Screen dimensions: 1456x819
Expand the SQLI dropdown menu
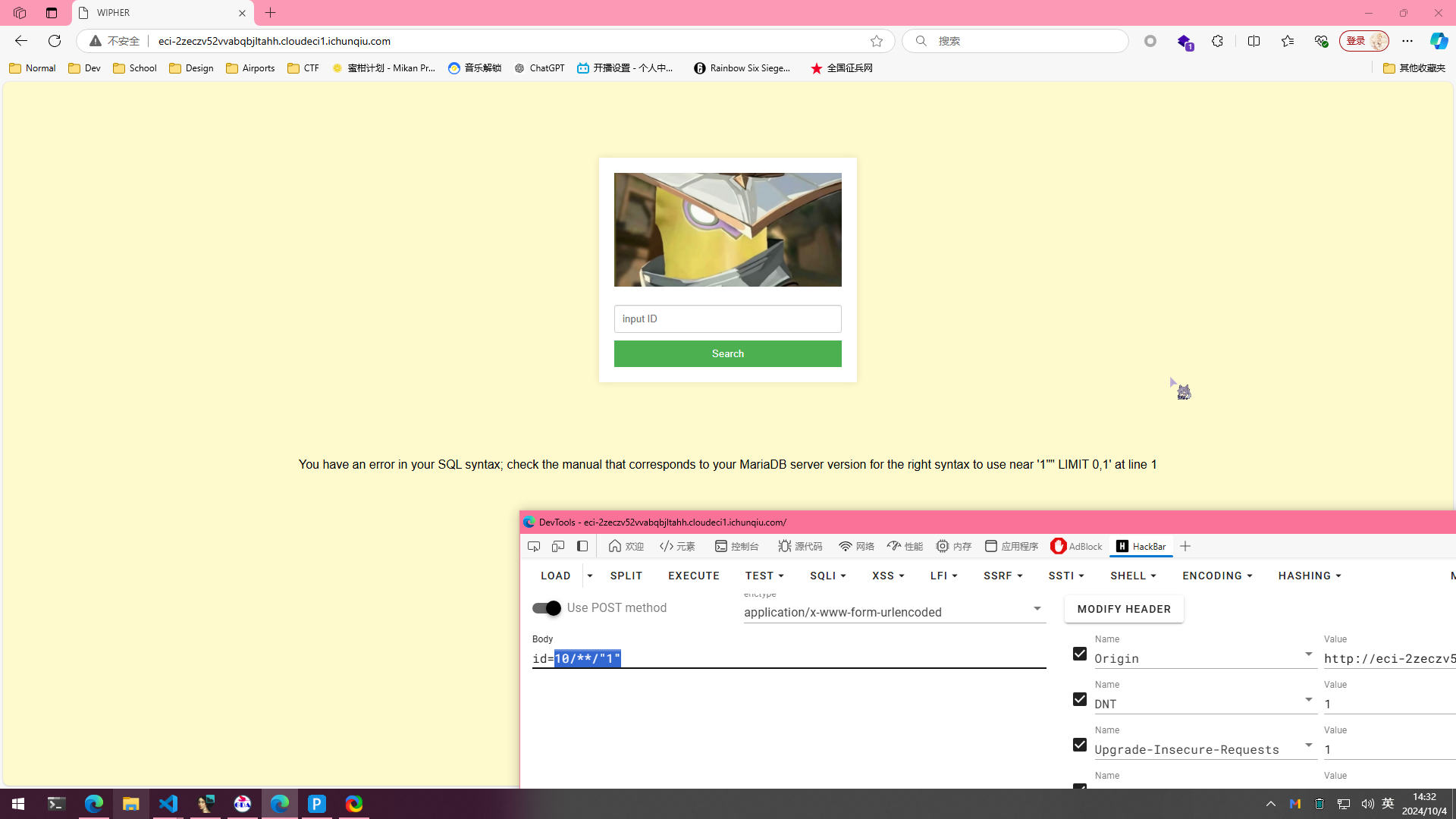[x=827, y=576]
